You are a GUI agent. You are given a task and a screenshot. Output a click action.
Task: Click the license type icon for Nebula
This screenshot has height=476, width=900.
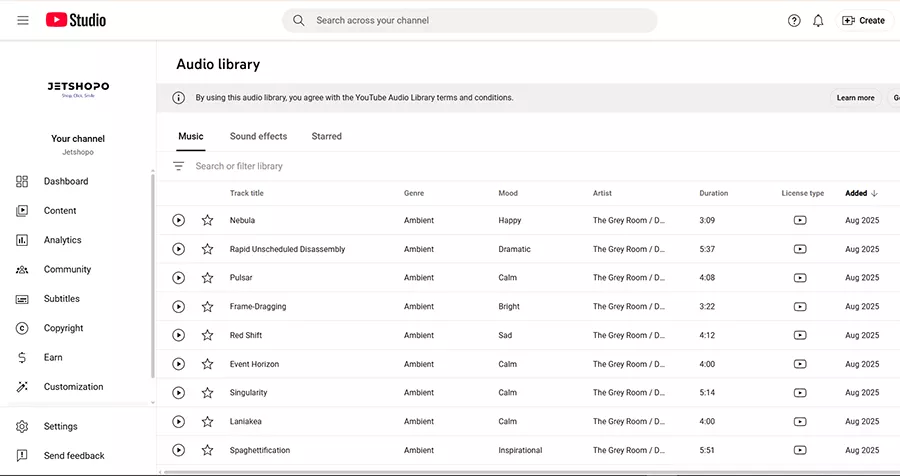pos(800,220)
